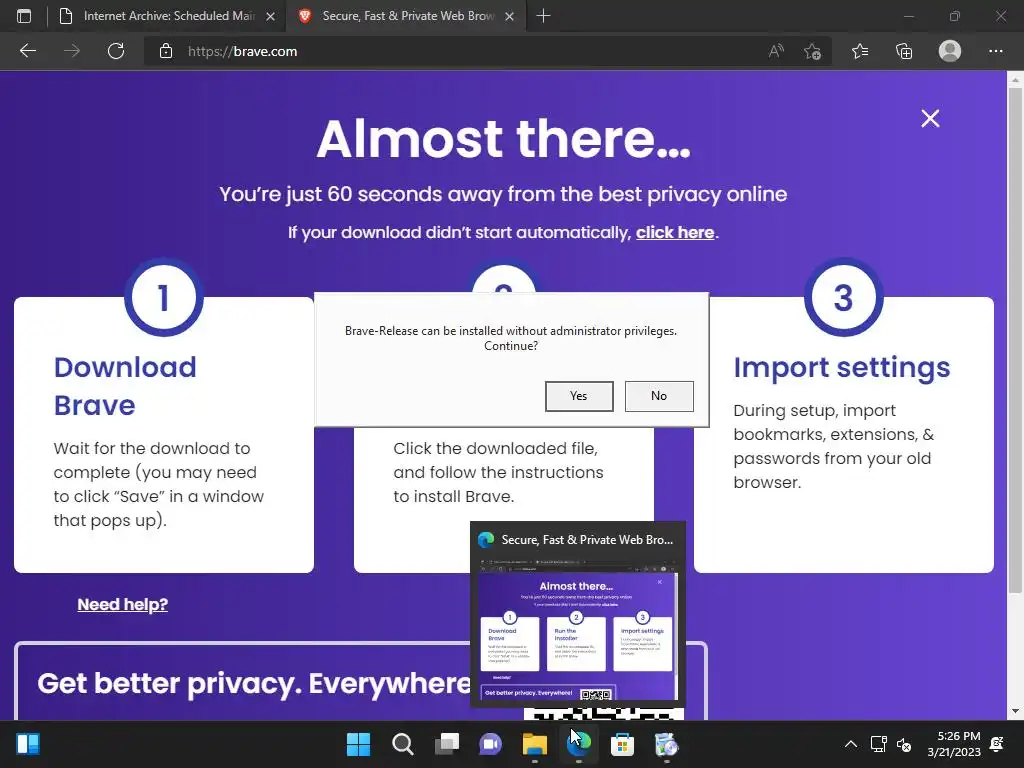Add this page to favorites

click(x=812, y=51)
